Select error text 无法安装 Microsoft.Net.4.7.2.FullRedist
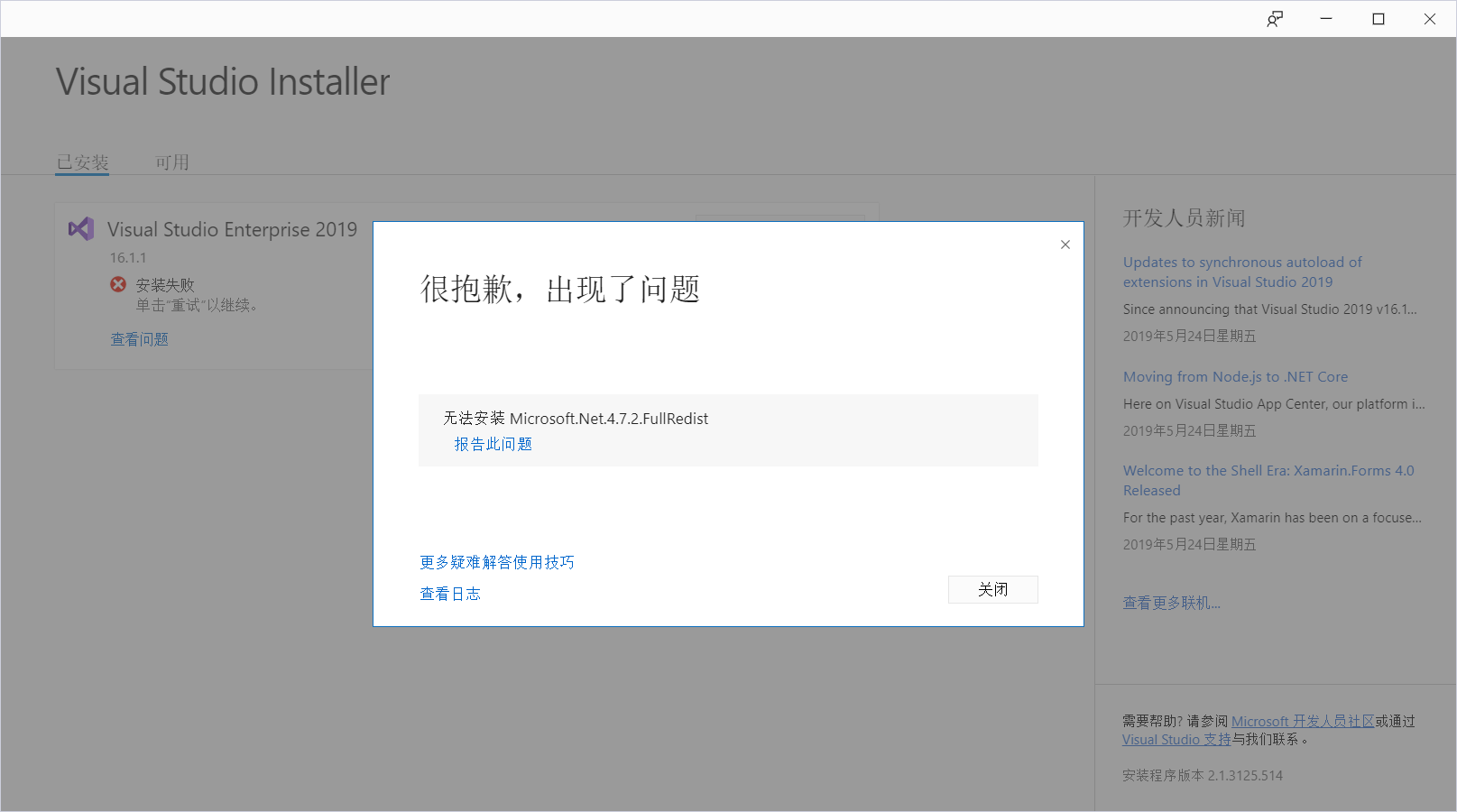This screenshot has height=812, width=1457. 576,419
